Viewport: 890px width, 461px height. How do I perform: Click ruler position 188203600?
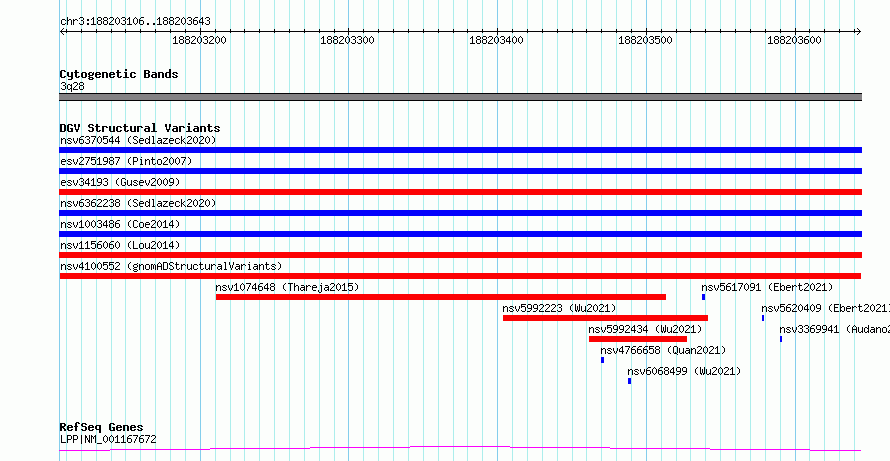tap(794, 40)
